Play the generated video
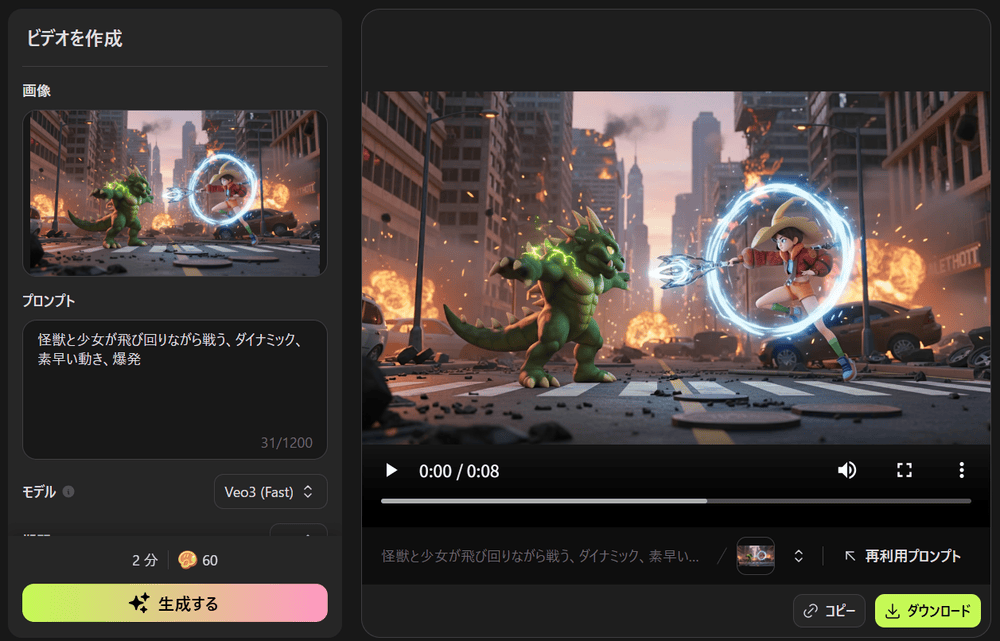 pos(391,471)
